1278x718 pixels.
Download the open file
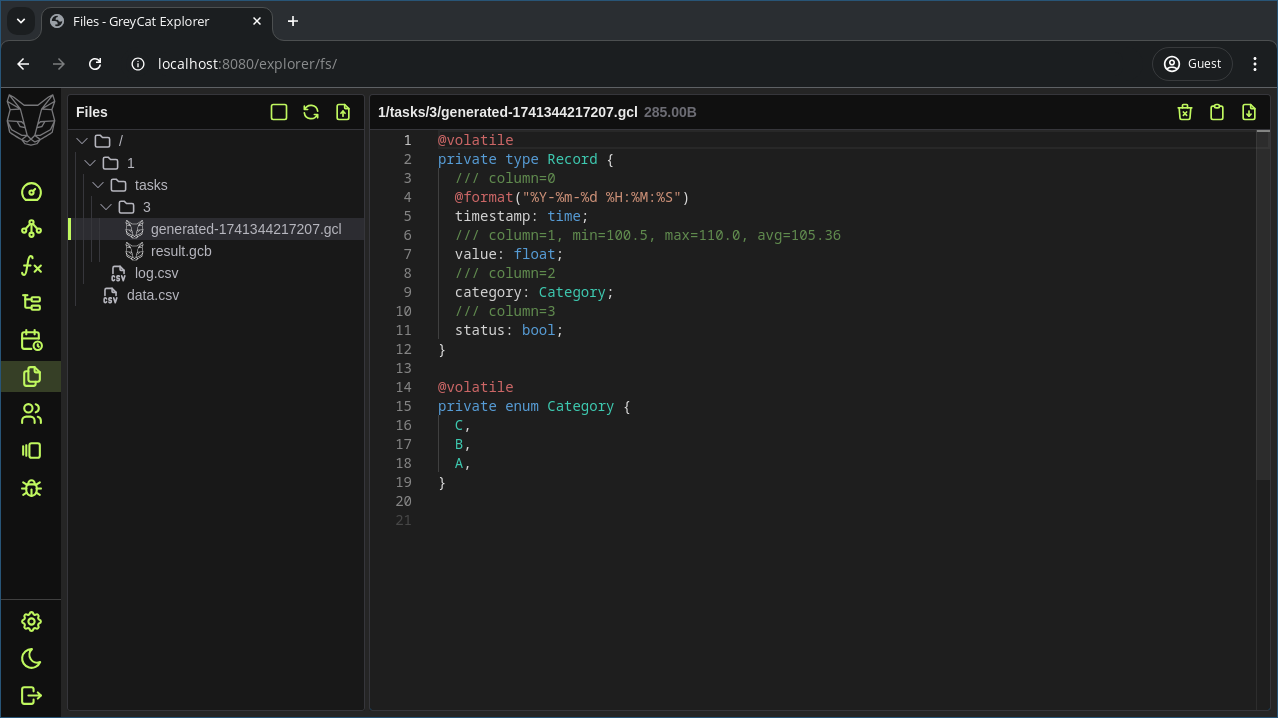point(1249,112)
